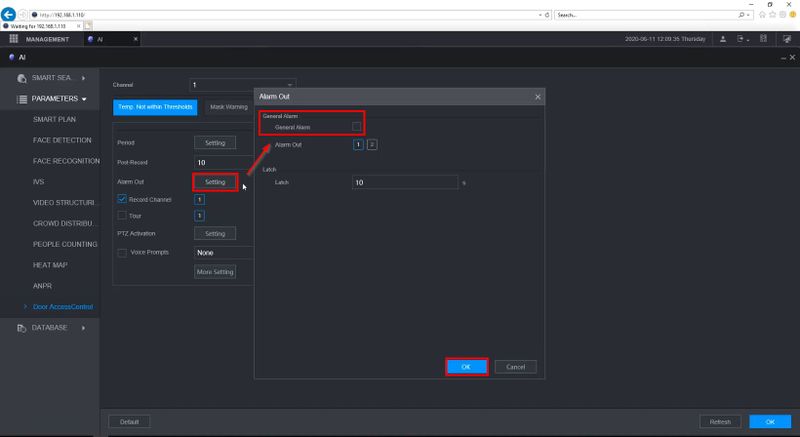Enable the General Alarm checkbox

click(x=357, y=126)
